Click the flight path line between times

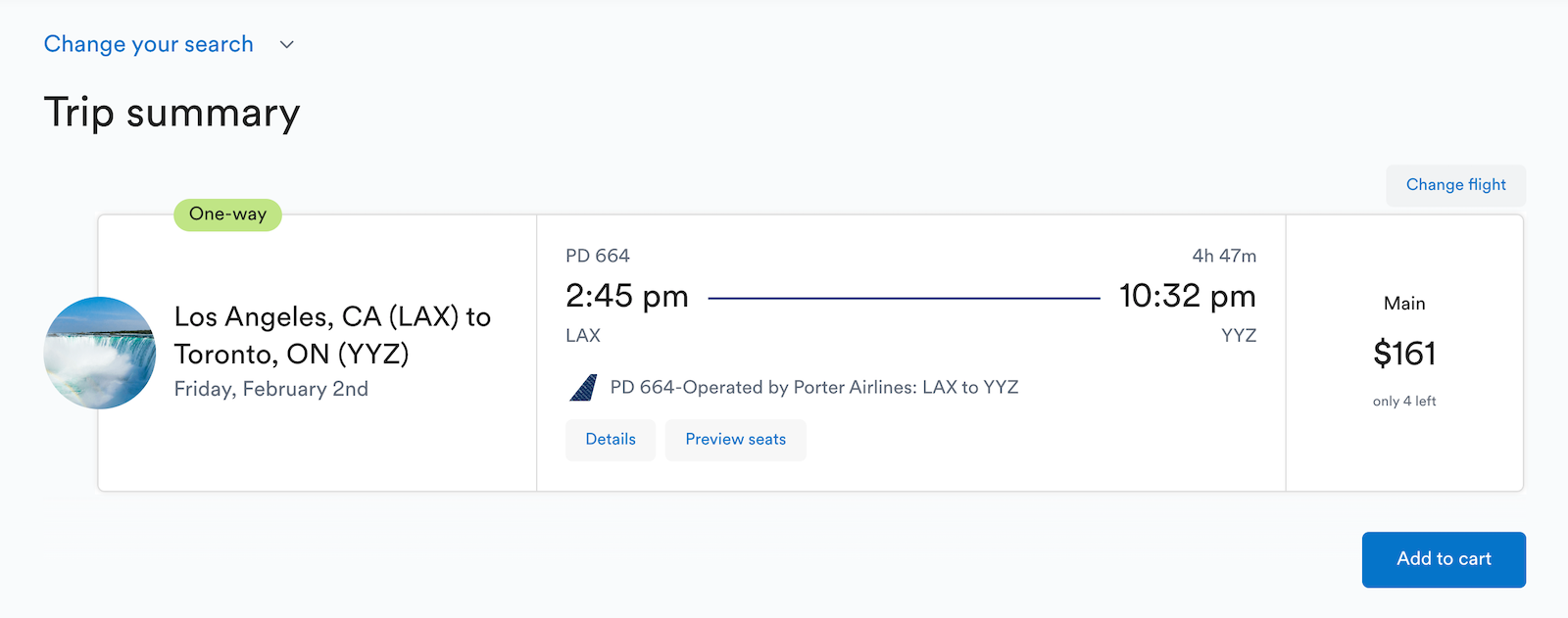[x=904, y=298]
